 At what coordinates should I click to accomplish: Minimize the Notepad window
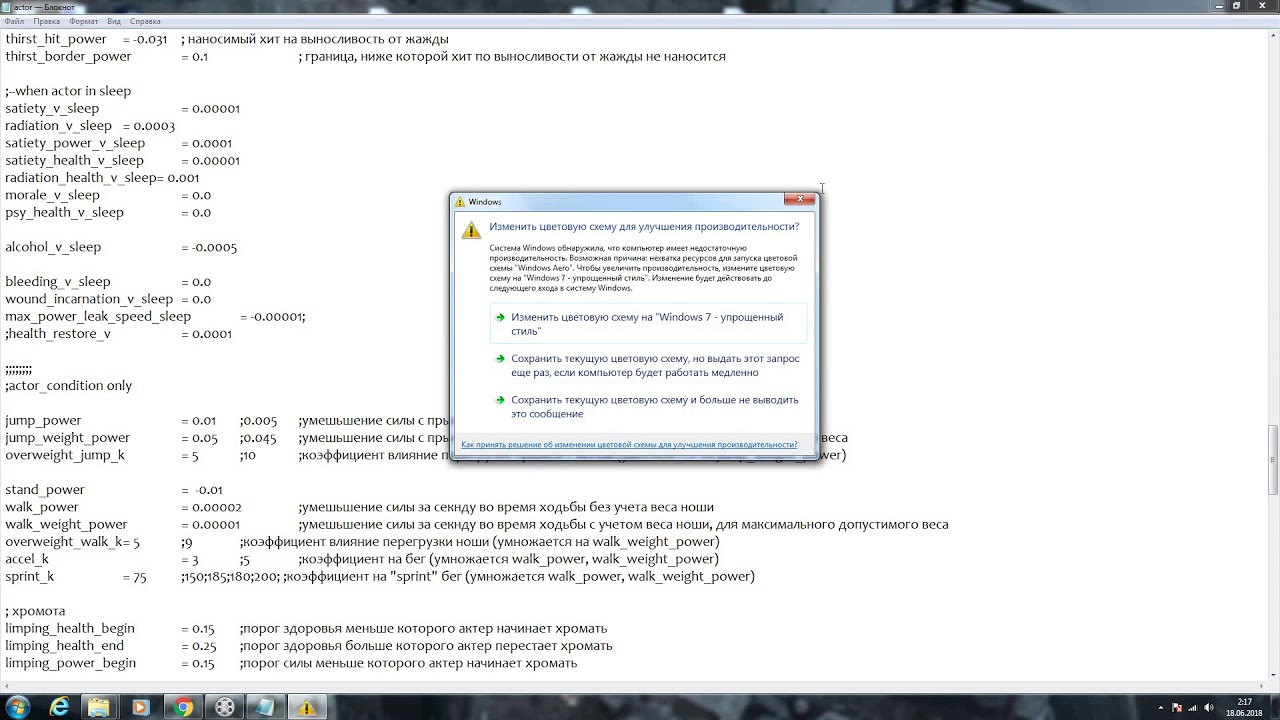[1217, 6]
